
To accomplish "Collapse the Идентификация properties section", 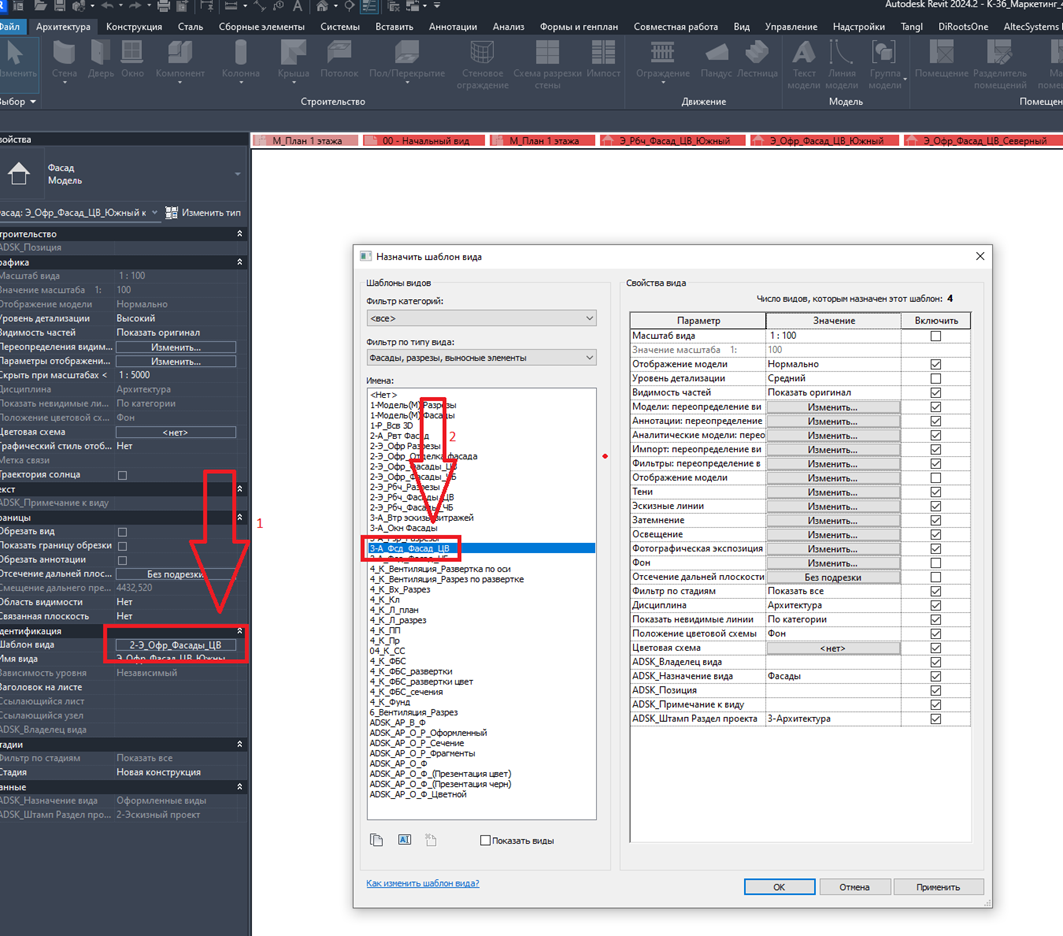I will coord(239,631).
